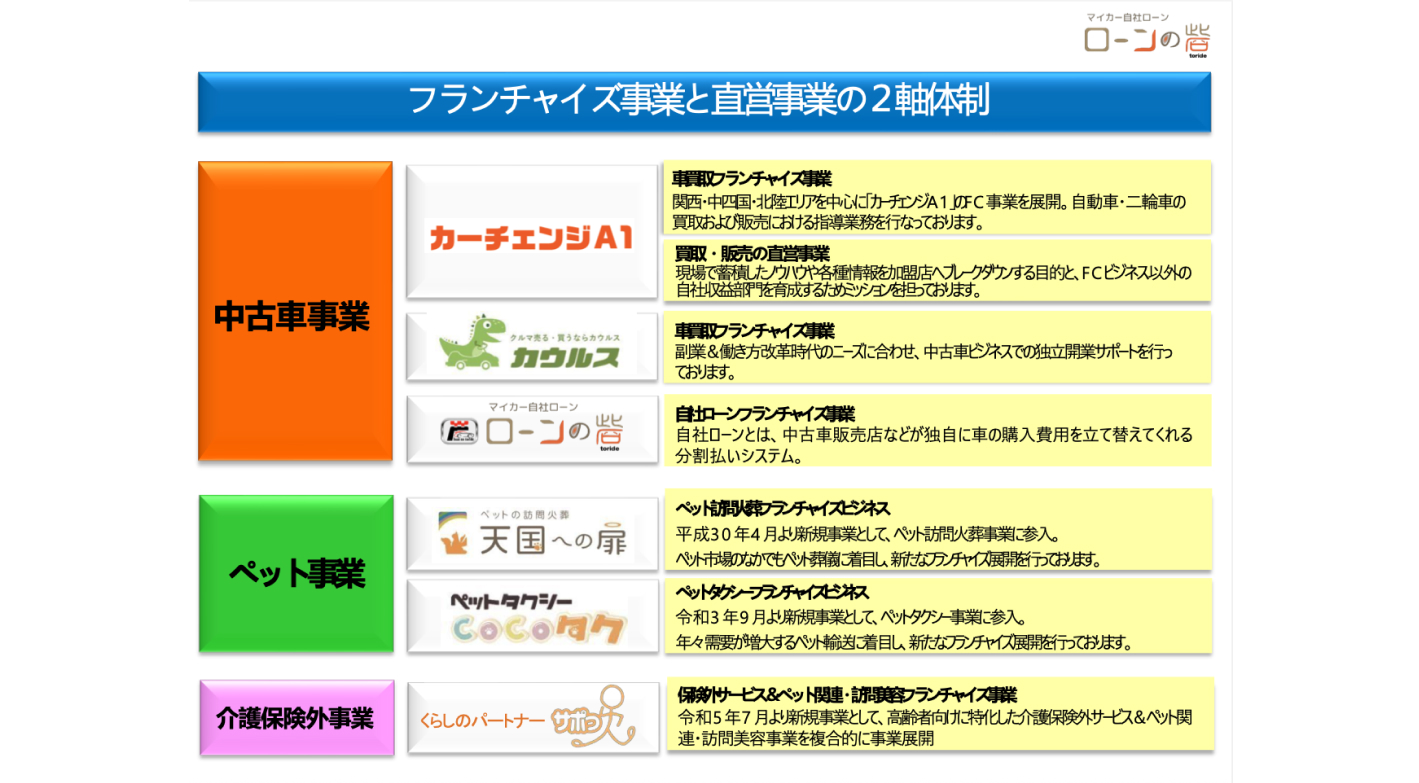Image resolution: width=1419 pixels, height=783 pixels.
Task: Click the blue title banner
Action: click(x=704, y=101)
